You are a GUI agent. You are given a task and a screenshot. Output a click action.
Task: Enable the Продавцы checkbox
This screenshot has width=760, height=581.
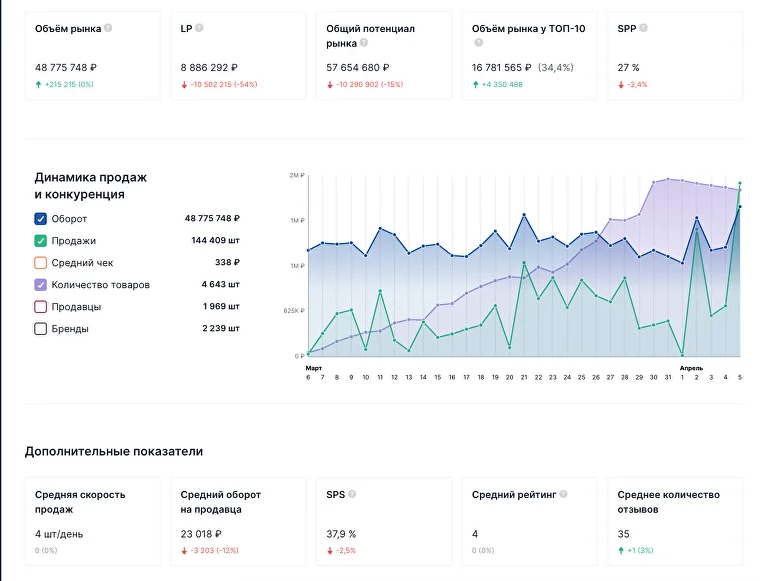pyautogui.click(x=41, y=307)
